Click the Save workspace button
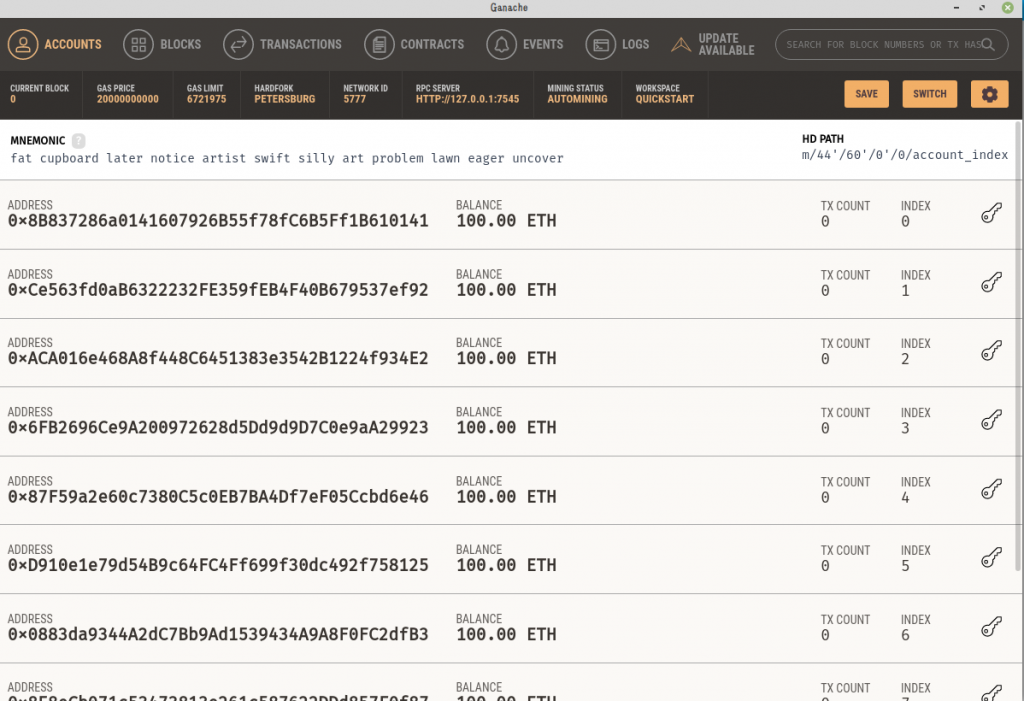The height and width of the screenshot is (701, 1024). (x=866, y=94)
